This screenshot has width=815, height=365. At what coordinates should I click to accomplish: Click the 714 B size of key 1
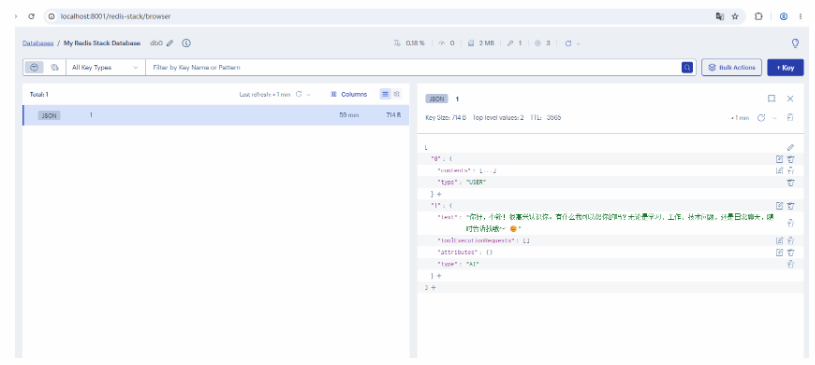(393, 115)
